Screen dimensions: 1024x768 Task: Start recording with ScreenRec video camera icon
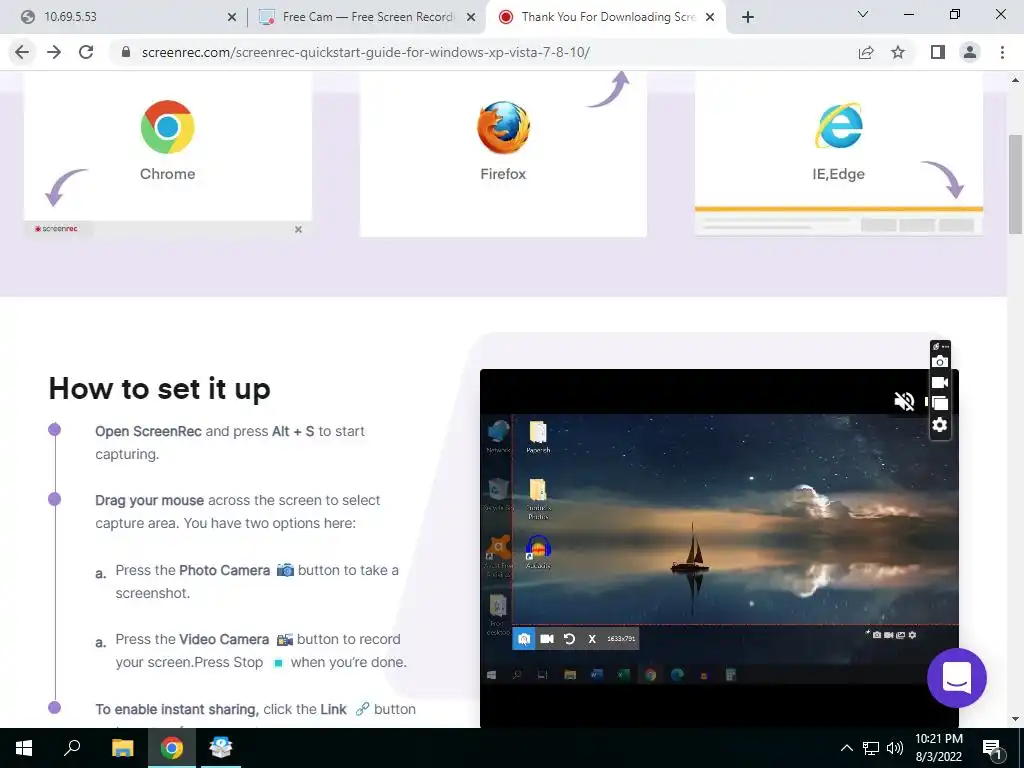(940, 383)
